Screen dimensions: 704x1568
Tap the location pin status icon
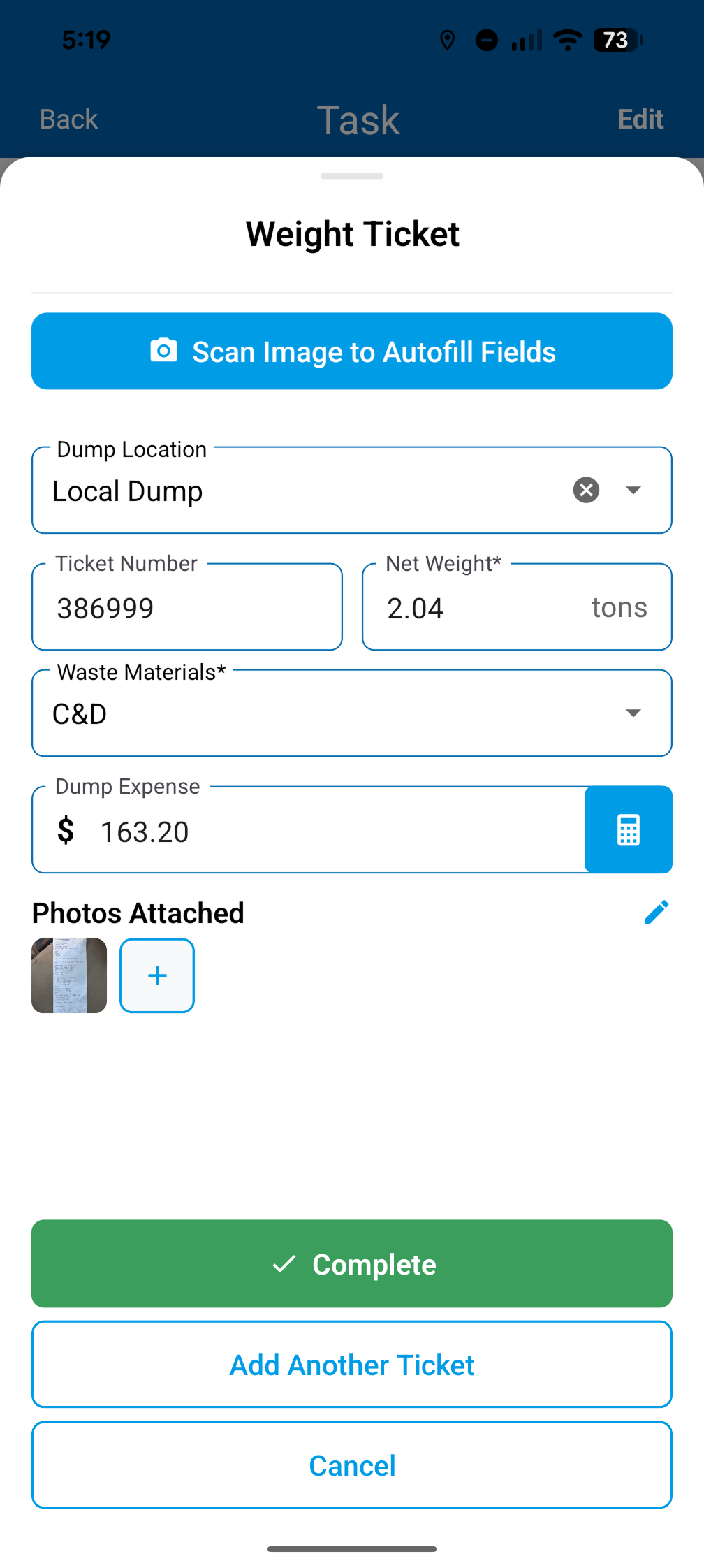(x=447, y=41)
